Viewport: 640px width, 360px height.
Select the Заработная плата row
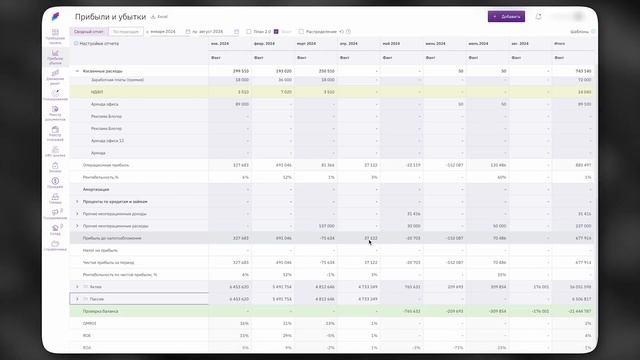tap(331, 80)
